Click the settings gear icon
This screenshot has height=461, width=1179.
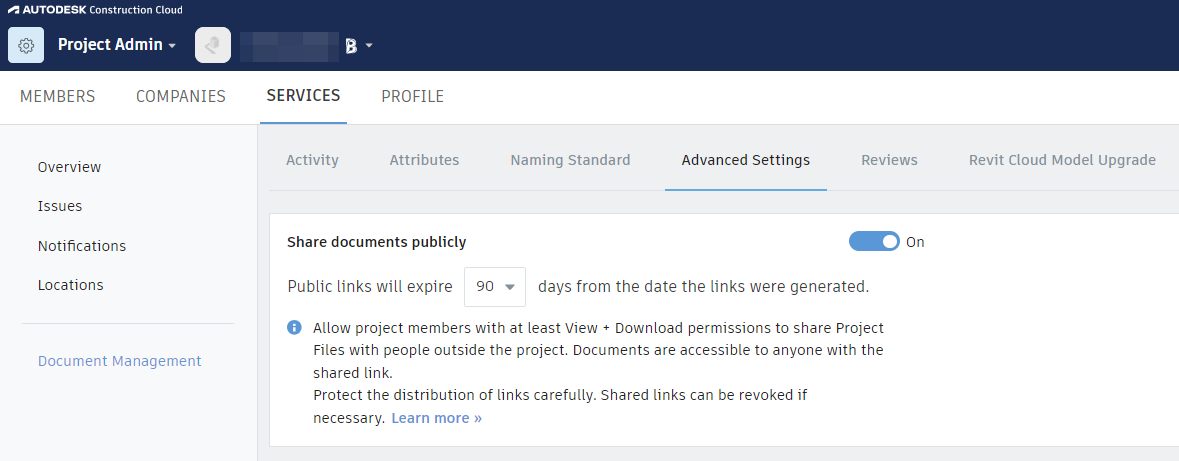click(26, 45)
